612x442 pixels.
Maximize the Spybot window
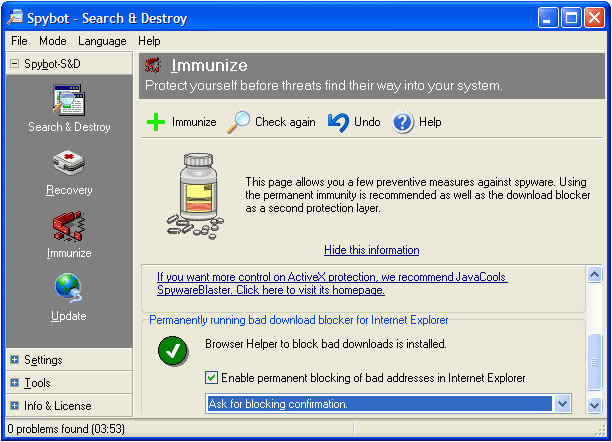571,18
